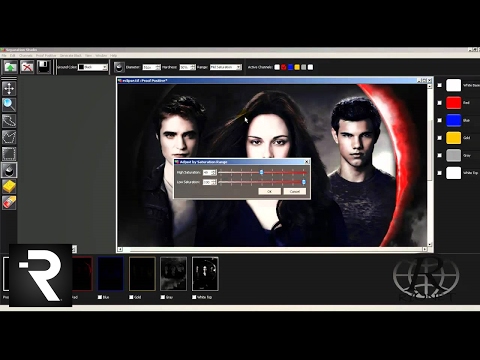This screenshot has height=360, width=480.
Task: Select the Blue channel thumbnail at bottom
Action: point(111,274)
